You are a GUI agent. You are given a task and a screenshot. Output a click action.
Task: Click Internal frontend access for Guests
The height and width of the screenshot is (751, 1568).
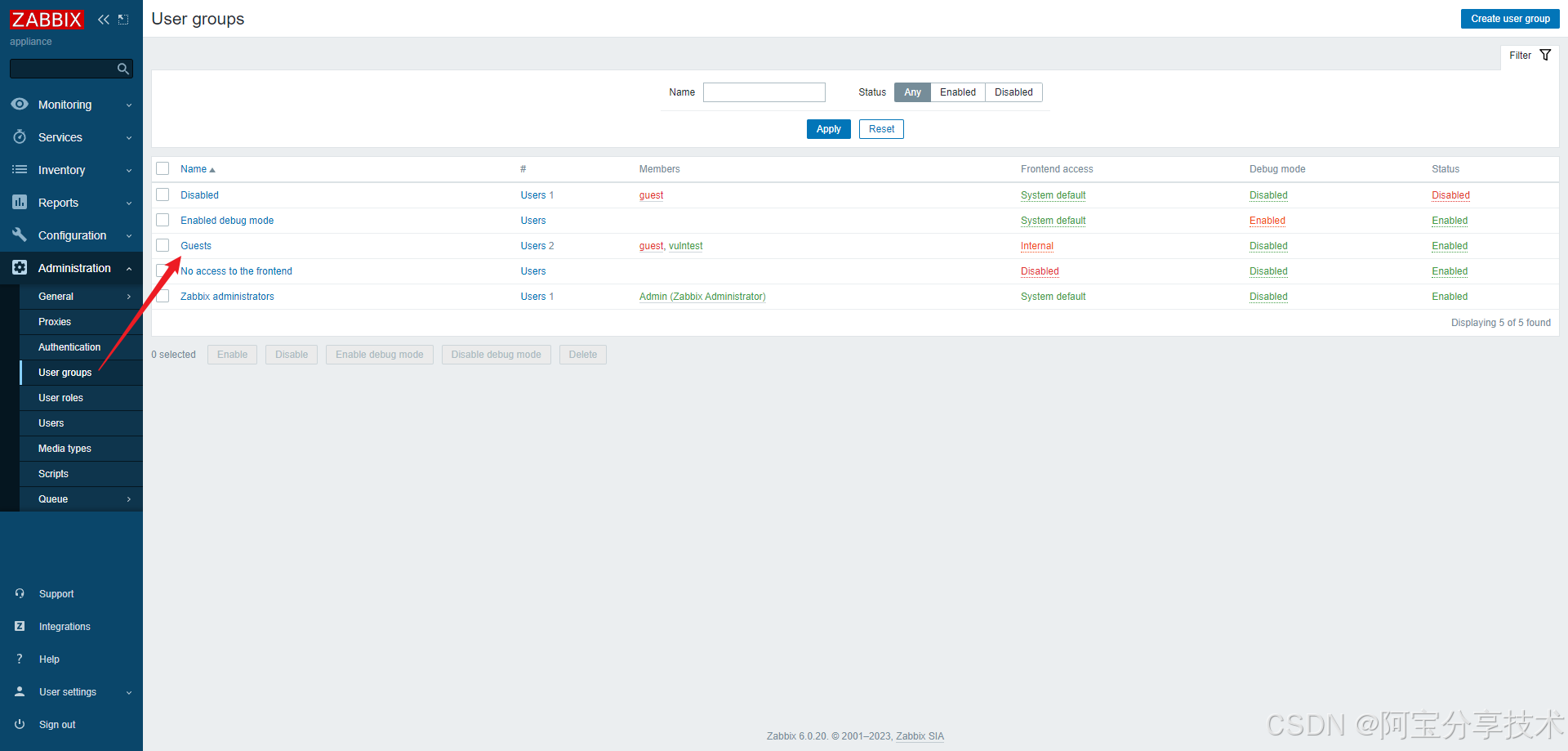click(x=1037, y=246)
